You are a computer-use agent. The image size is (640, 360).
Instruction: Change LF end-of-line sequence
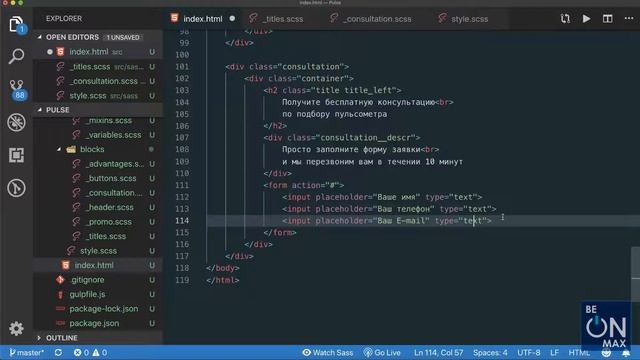click(554, 353)
